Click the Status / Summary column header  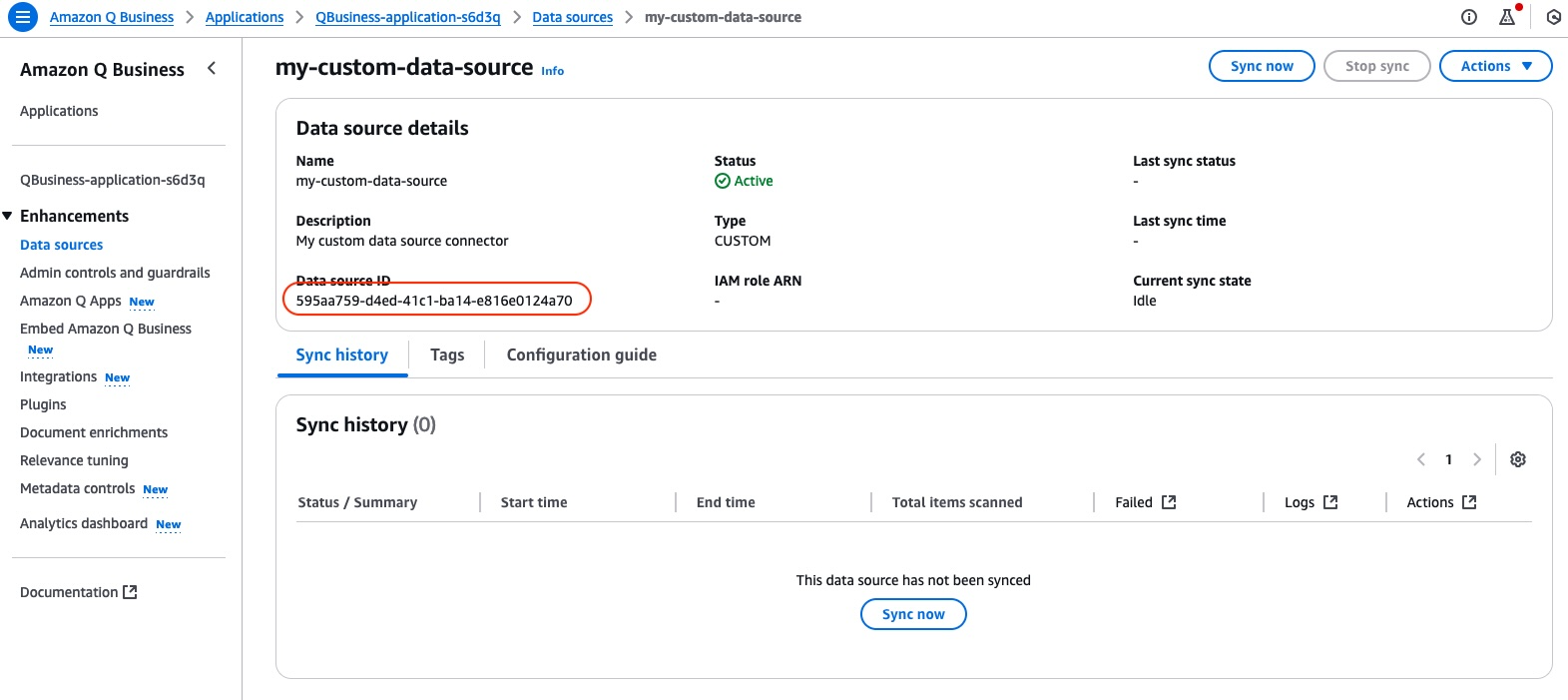357,502
